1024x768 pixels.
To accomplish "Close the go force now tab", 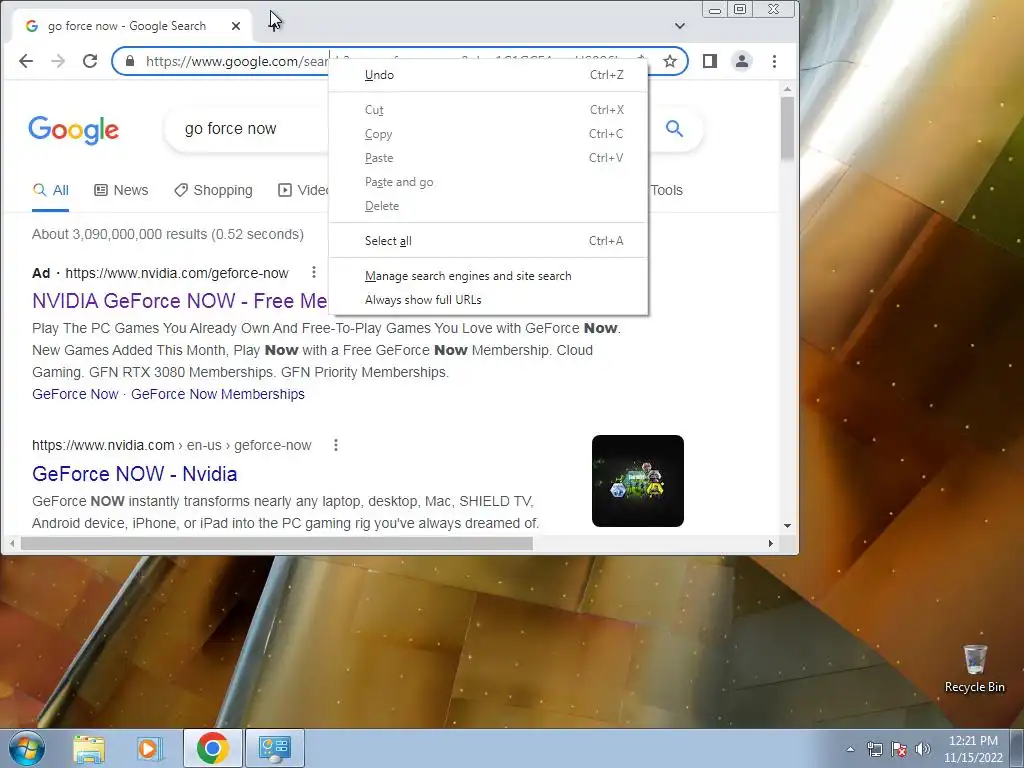I will (x=236, y=26).
